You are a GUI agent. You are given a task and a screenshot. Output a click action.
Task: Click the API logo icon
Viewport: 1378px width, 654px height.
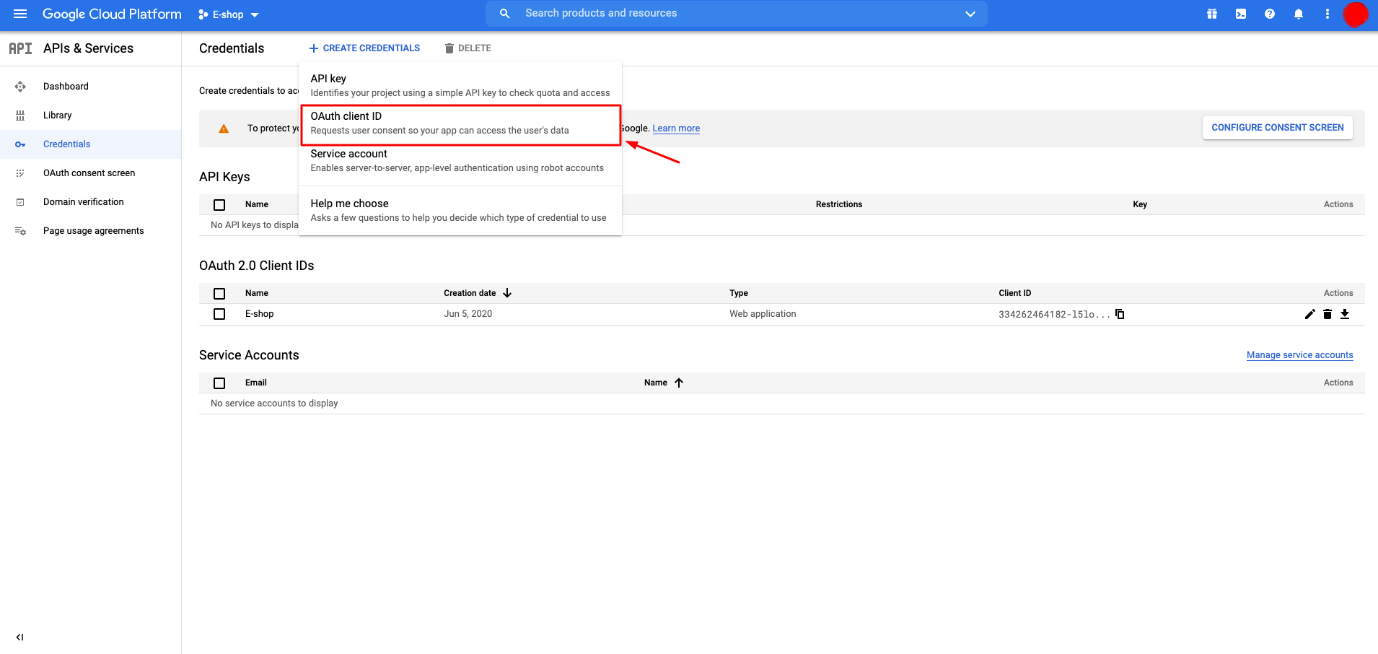coord(20,48)
